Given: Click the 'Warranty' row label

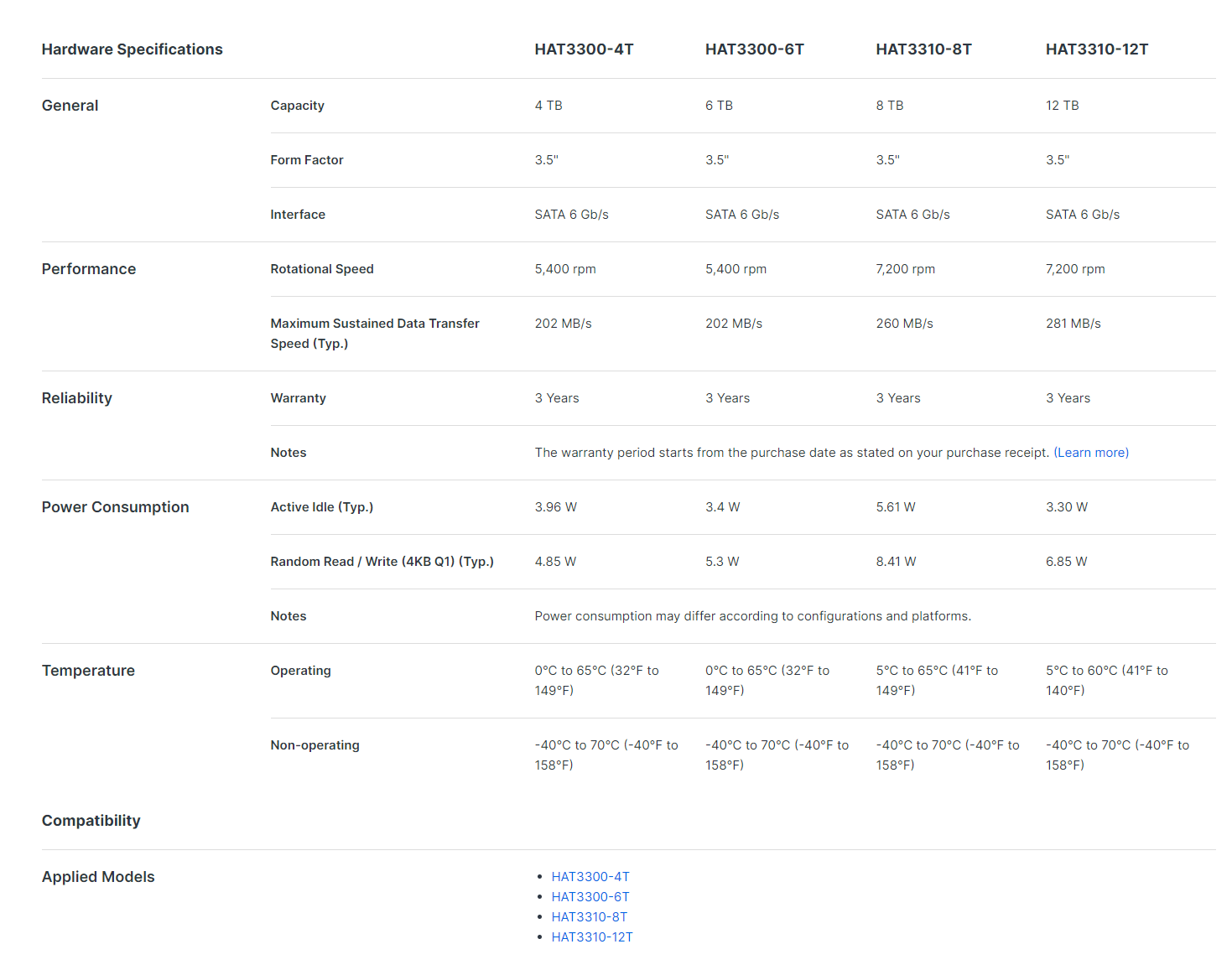Looking at the screenshot, I should pyautogui.click(x=299, y=398).
